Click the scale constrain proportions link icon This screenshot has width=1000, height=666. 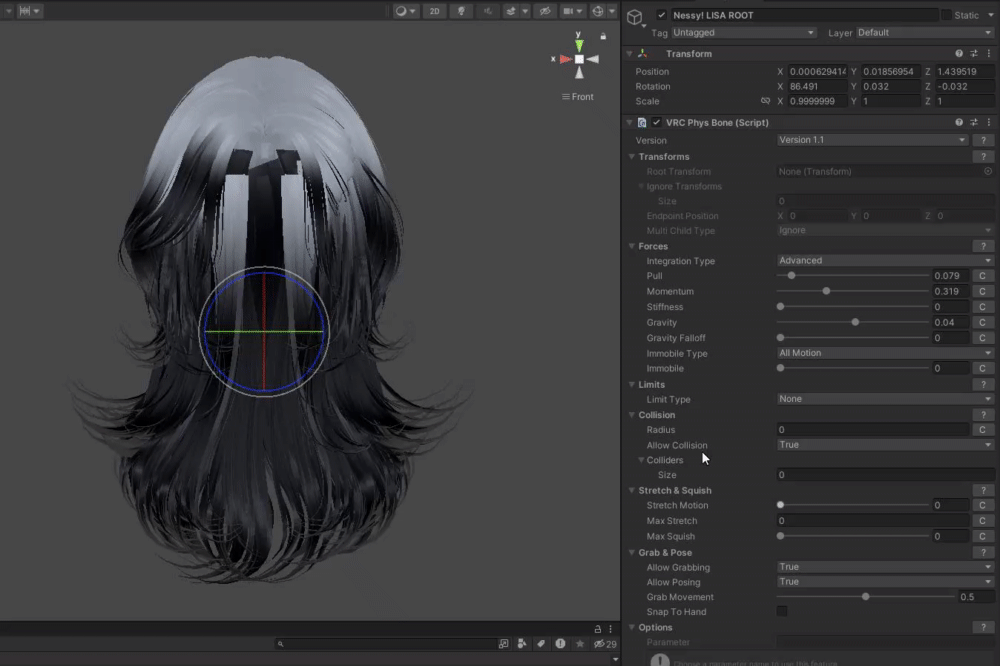click(766, 101)
